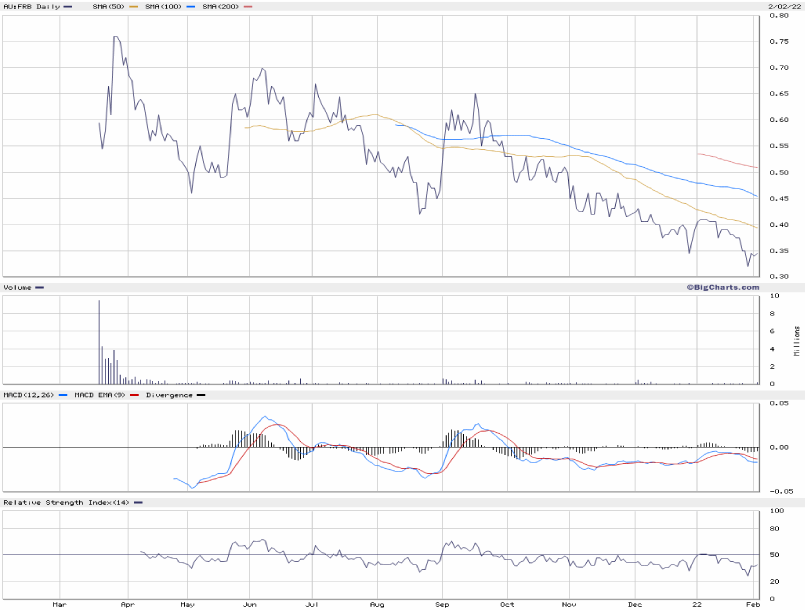
Task: Click the Millions volume axis label
Action: coord(796,340)
